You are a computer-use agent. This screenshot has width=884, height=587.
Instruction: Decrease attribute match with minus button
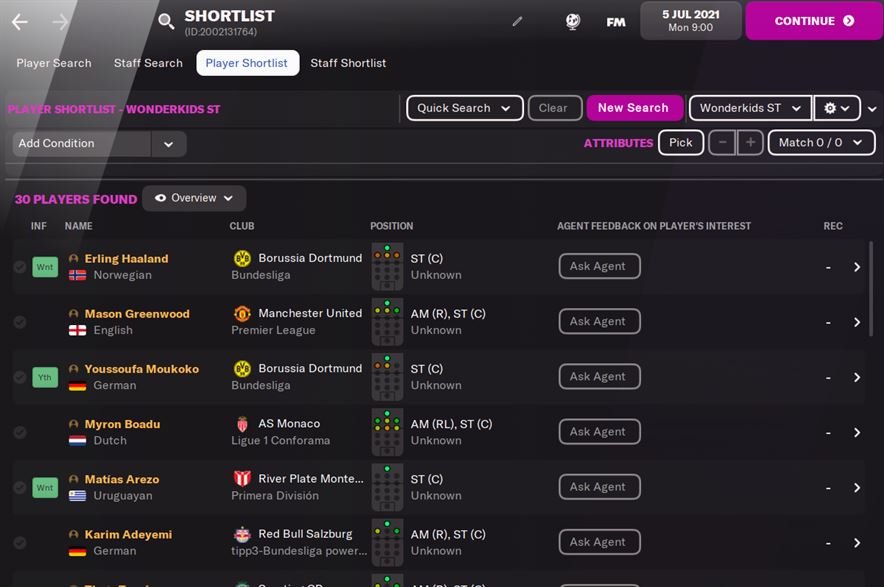722,143
